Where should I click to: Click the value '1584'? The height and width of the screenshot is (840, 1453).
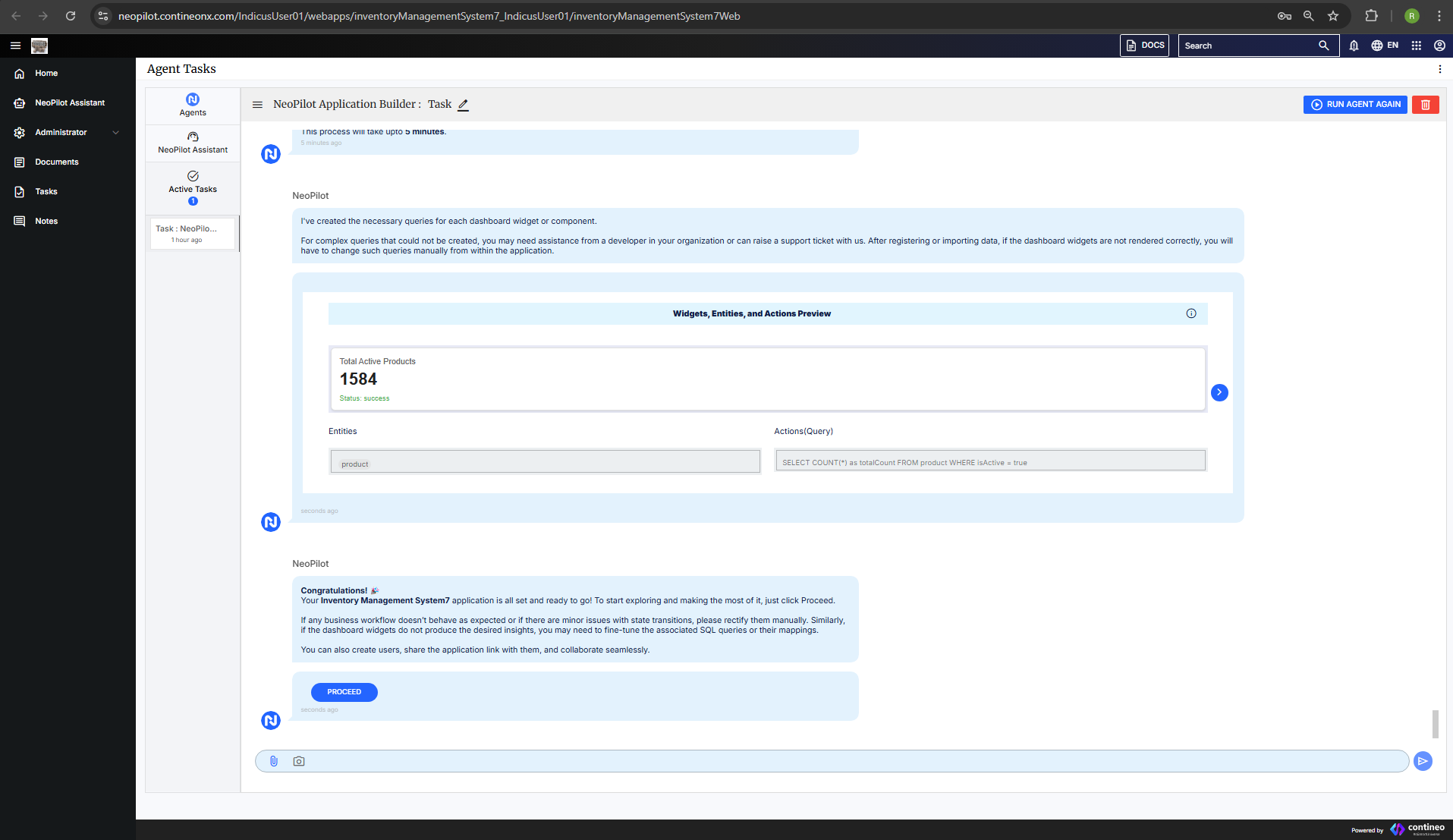point(358,379)
